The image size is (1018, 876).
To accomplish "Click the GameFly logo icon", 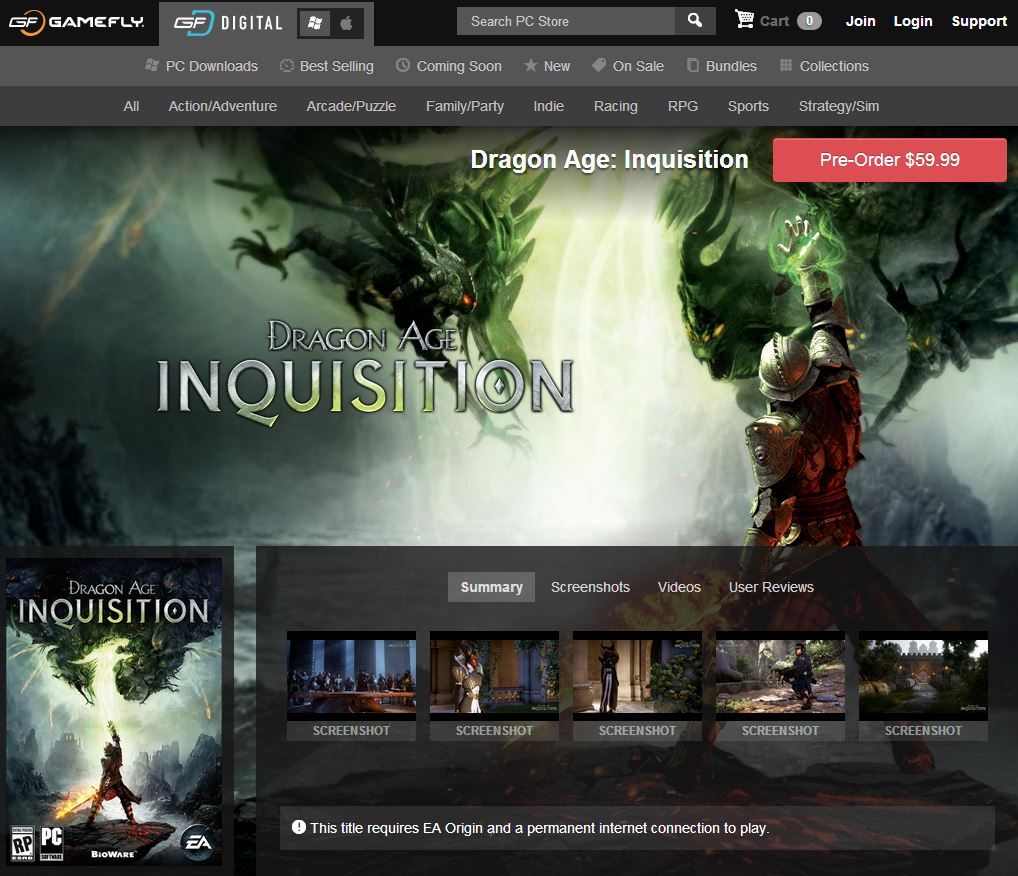I will click(x=24, y=21).
